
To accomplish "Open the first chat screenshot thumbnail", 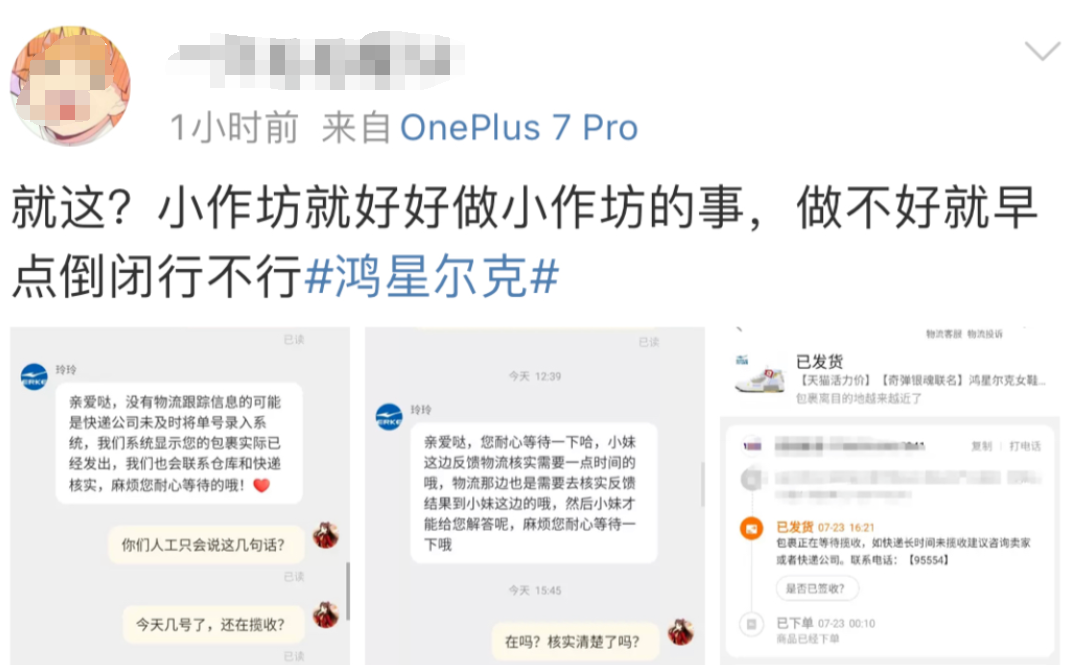I will 180,496.
